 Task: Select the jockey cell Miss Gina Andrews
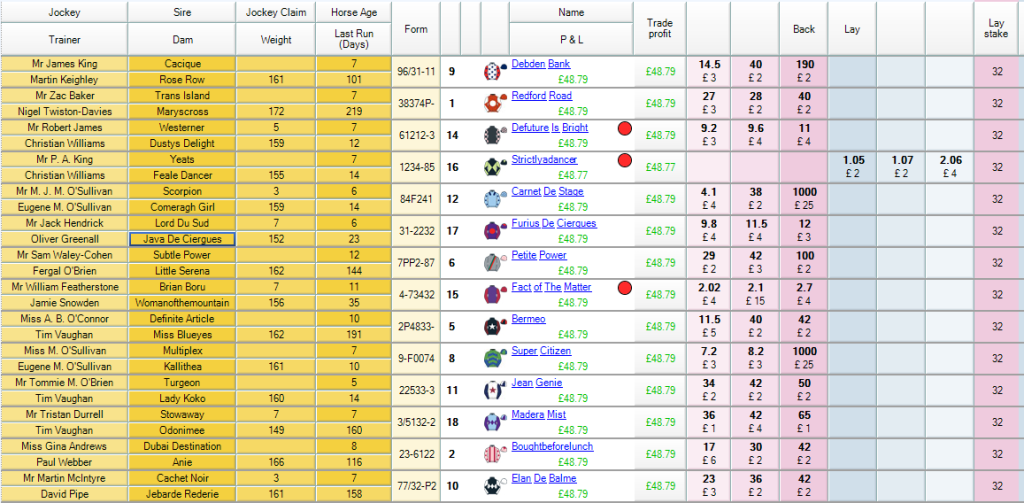coord(64,446)
